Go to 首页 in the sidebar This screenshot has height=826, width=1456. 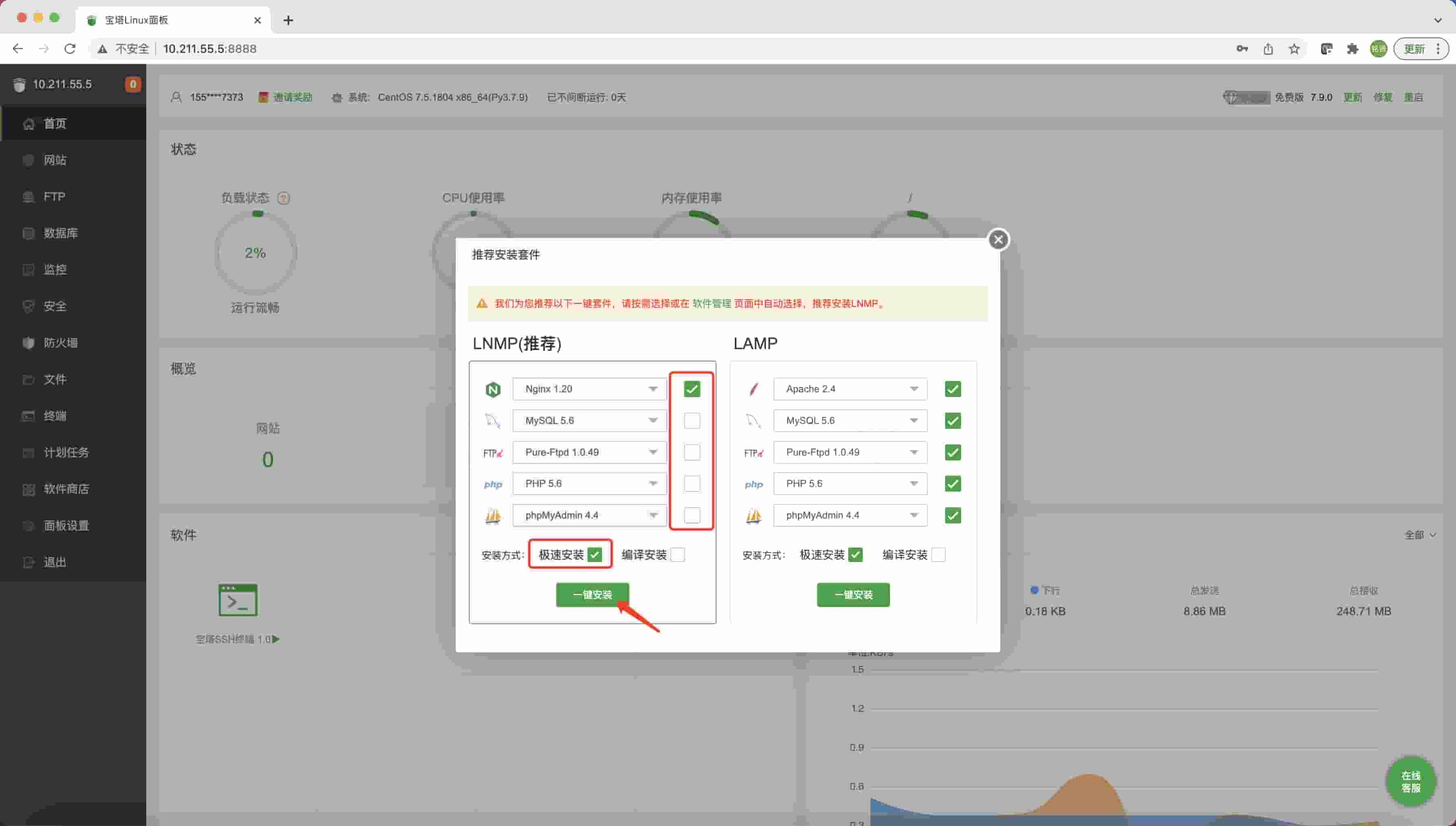tap(73, 124)
